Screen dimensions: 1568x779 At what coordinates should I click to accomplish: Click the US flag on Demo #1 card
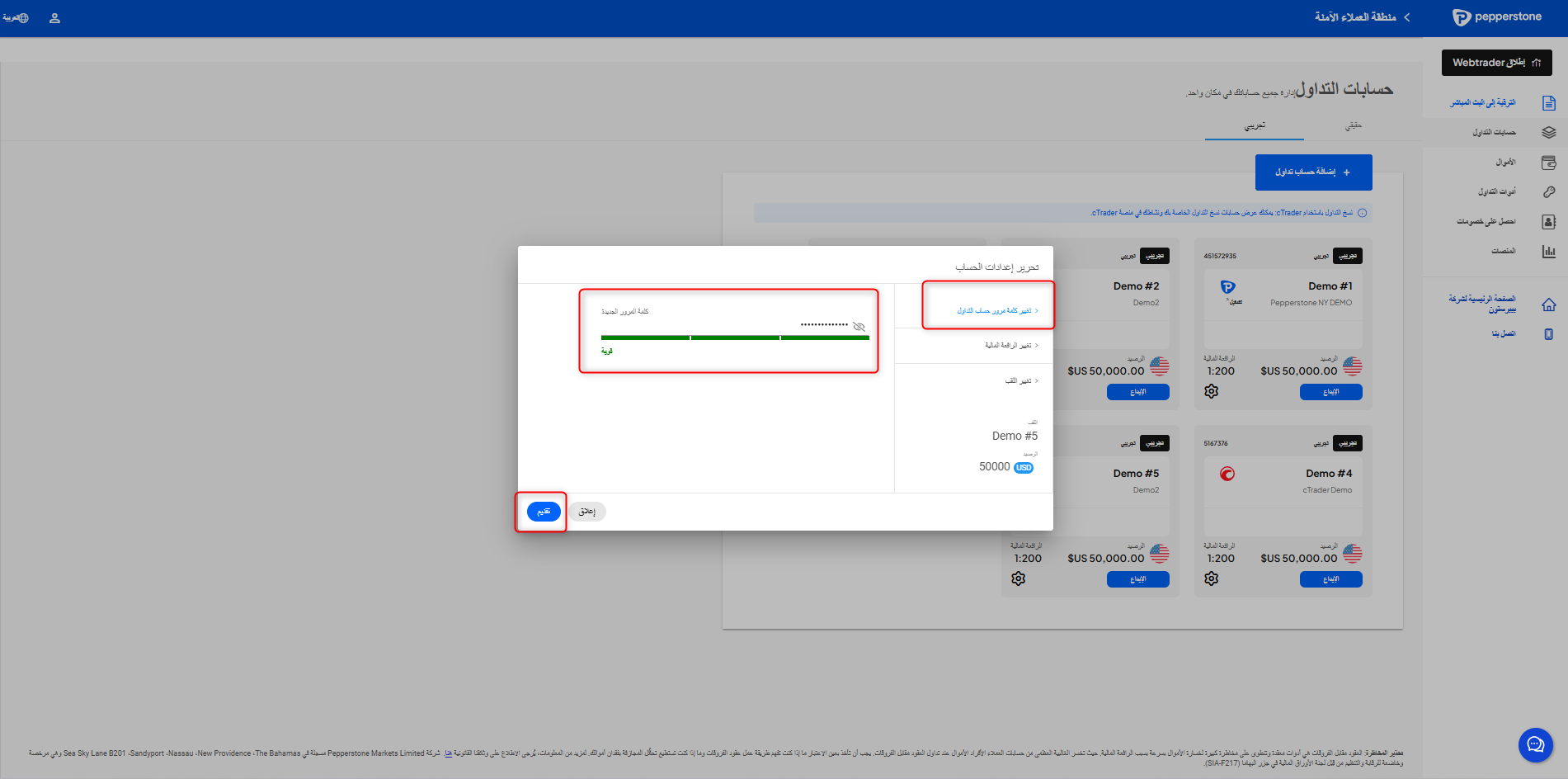(1353, 366)
